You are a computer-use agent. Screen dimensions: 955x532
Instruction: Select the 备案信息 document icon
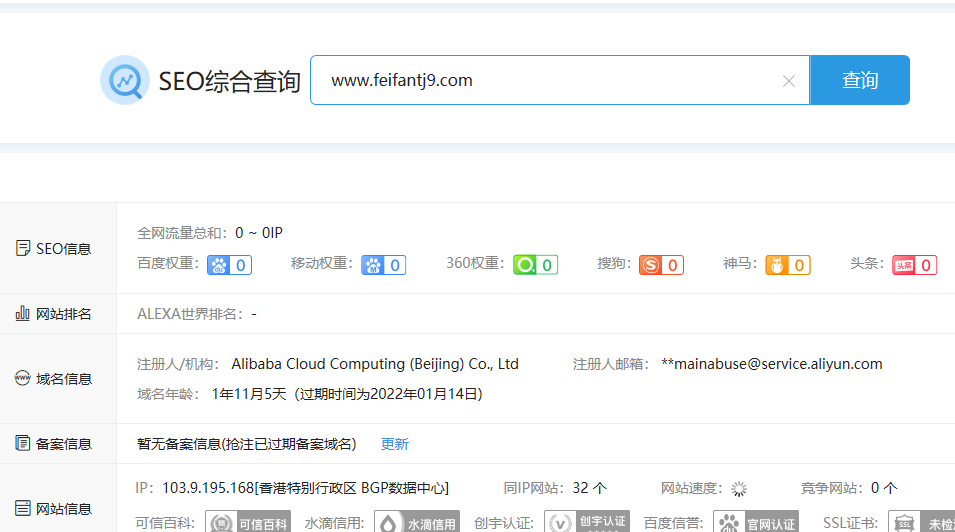click(x=23, y=443)
